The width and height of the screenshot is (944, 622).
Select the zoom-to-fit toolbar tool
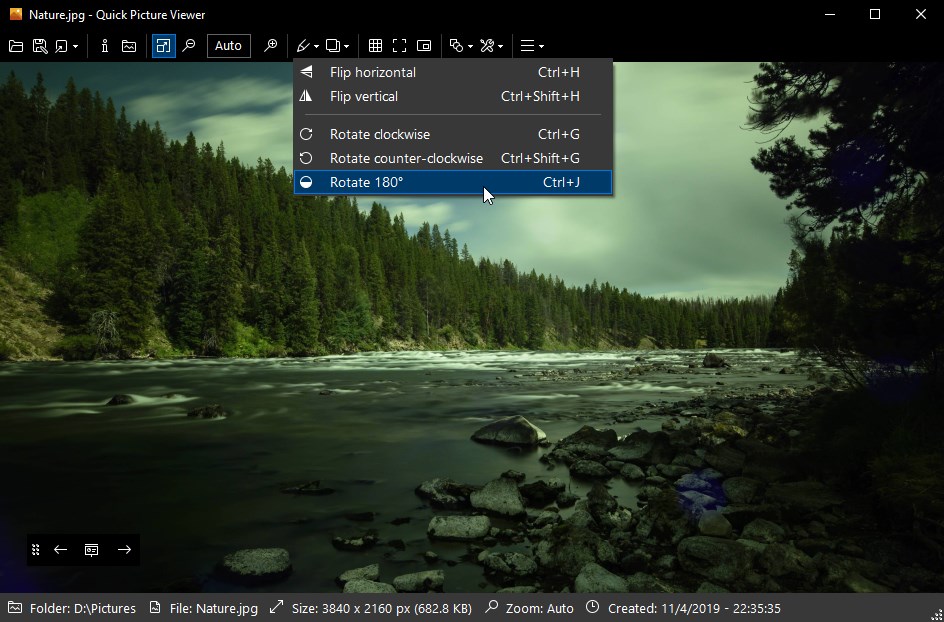click(x=163, y=45)
